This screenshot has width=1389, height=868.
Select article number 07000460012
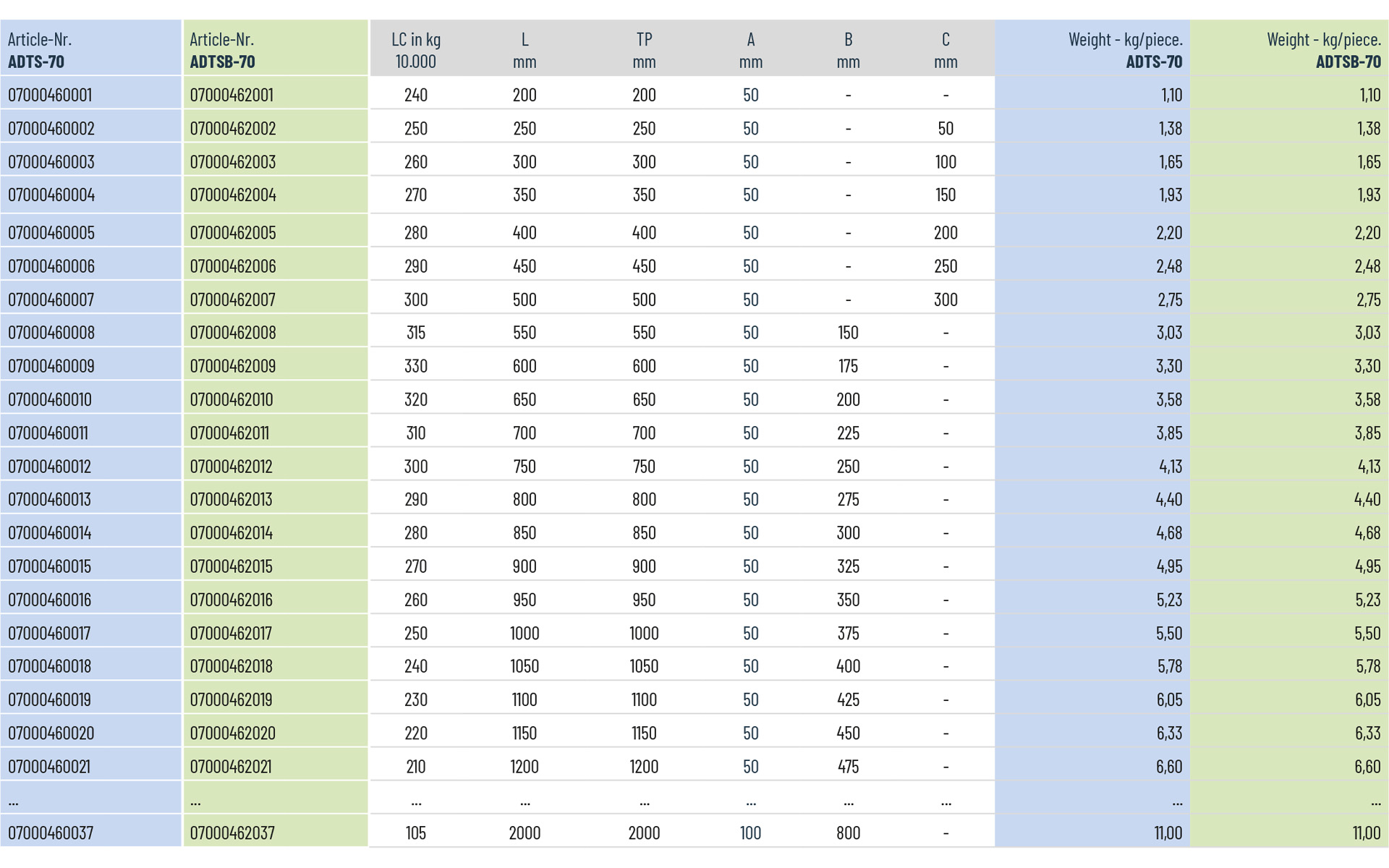50,467
